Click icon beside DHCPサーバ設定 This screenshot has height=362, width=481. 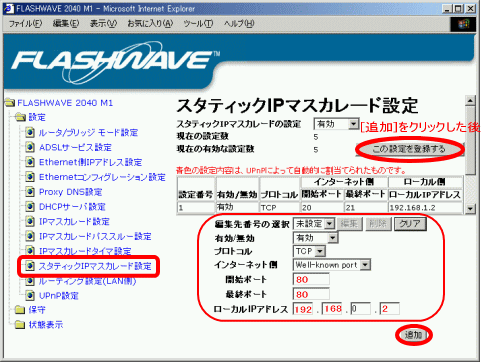pos(30,207)
